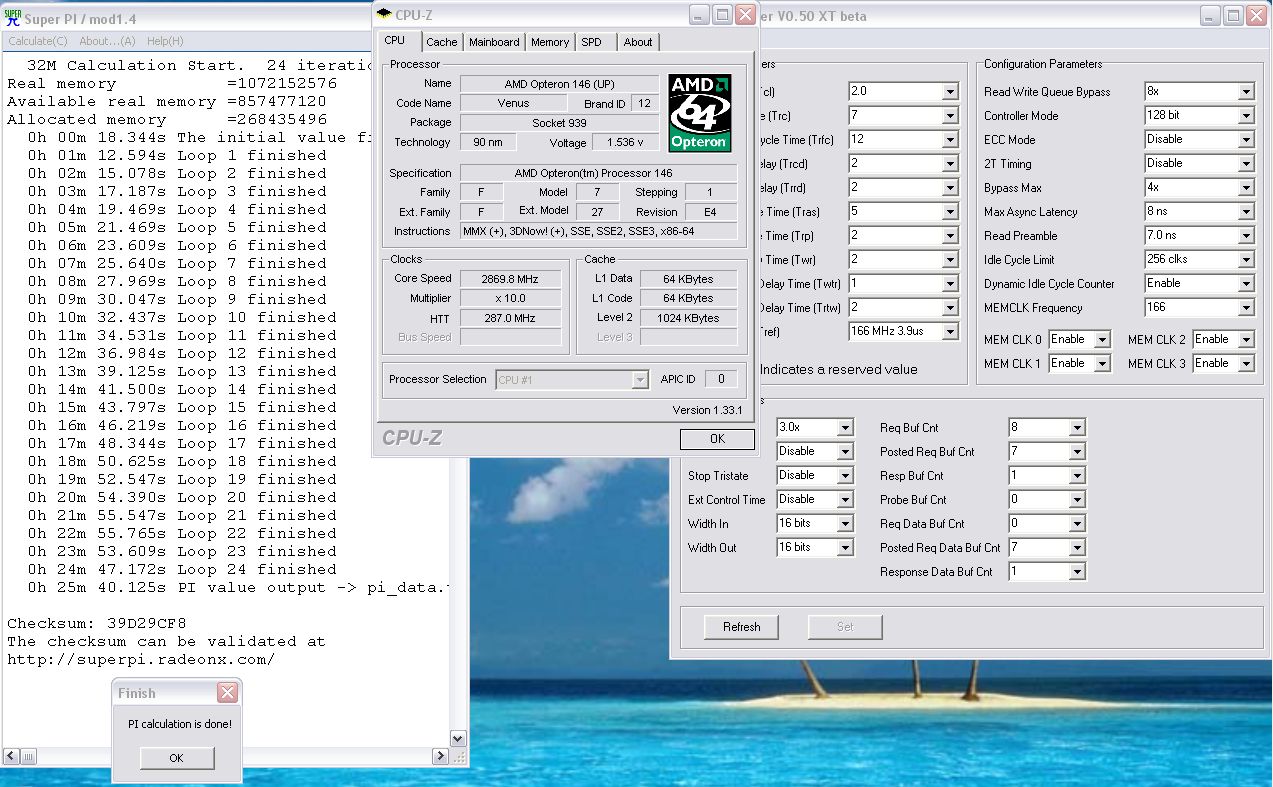Click the Loop 24 finished line
Screen dimensions: 1273x787
pyautogui.click(x=182, y=569)
